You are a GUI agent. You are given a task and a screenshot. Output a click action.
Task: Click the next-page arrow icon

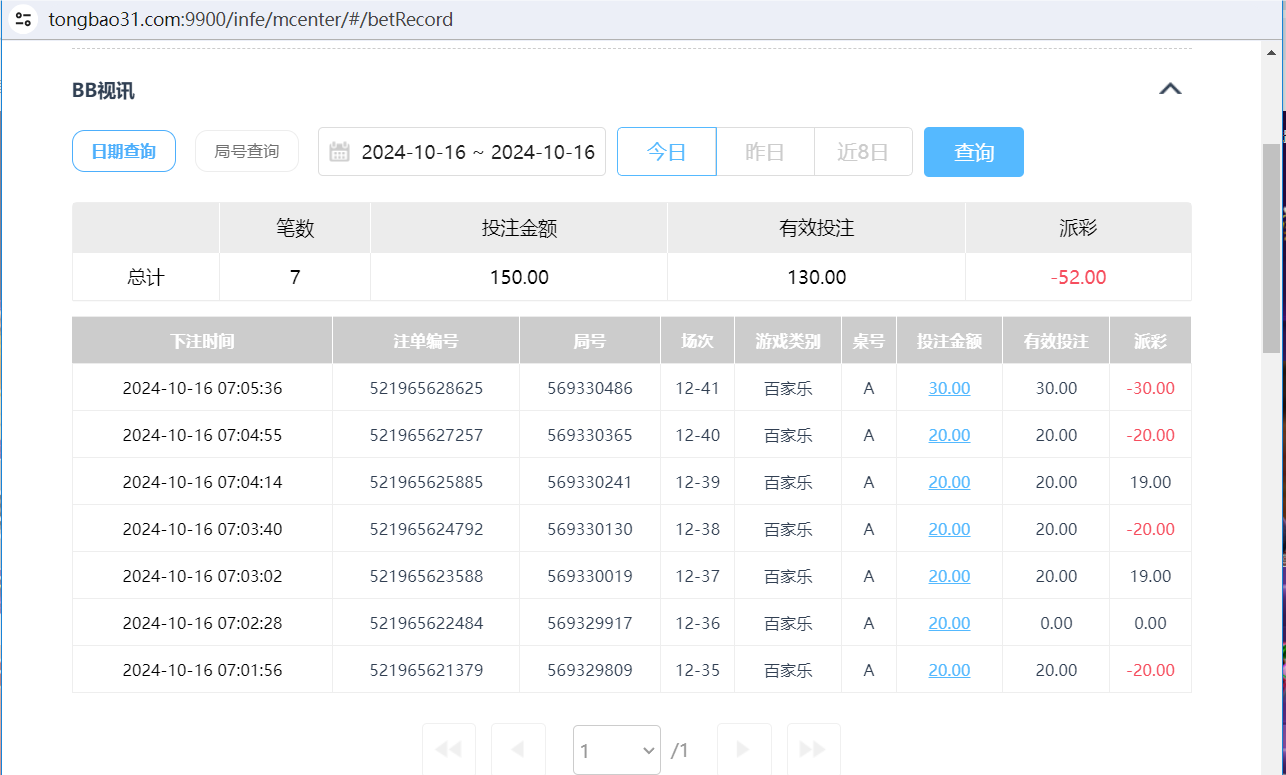[744, 749]
